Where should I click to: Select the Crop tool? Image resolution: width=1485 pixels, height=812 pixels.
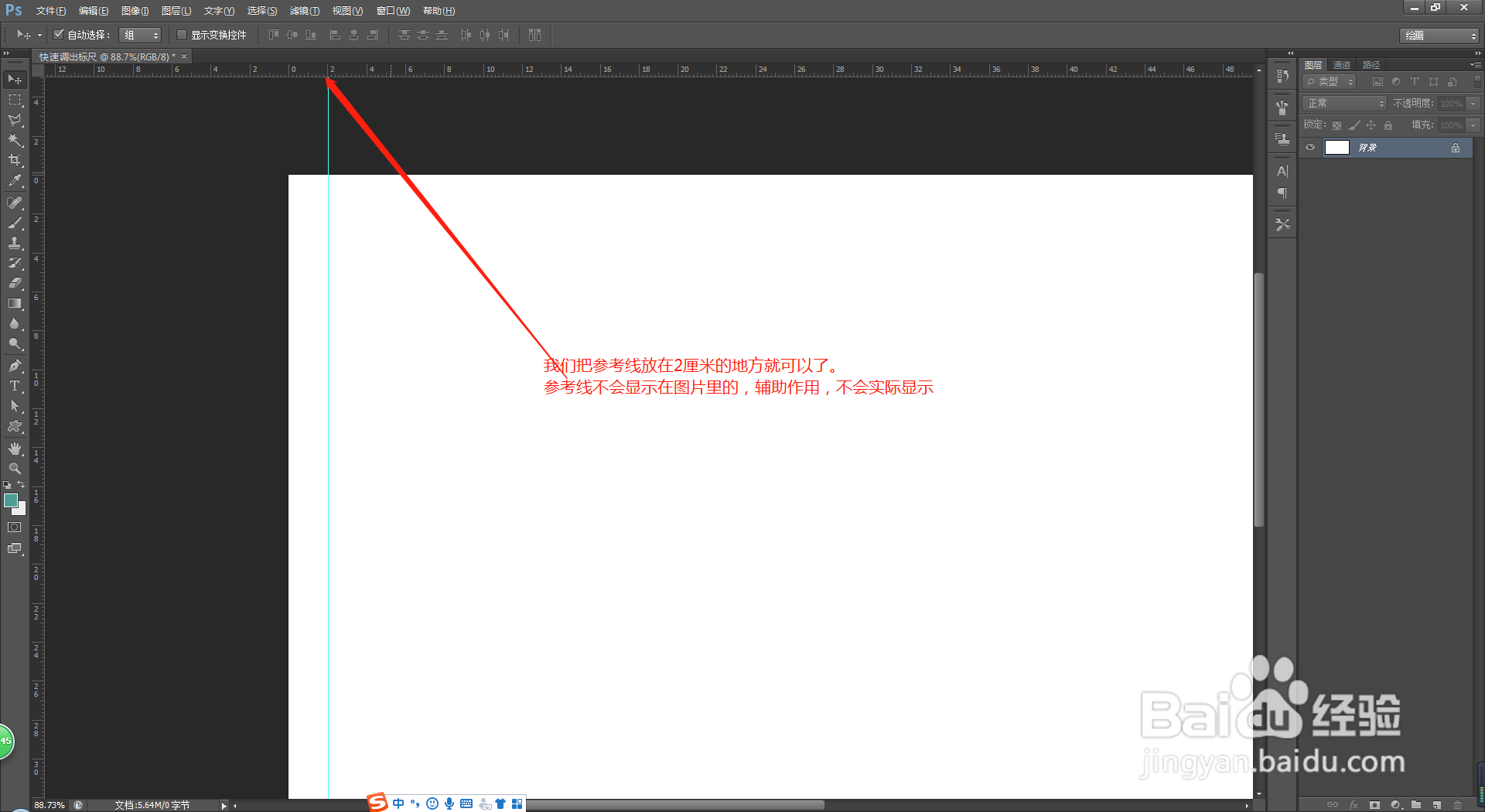click(15, 160)
